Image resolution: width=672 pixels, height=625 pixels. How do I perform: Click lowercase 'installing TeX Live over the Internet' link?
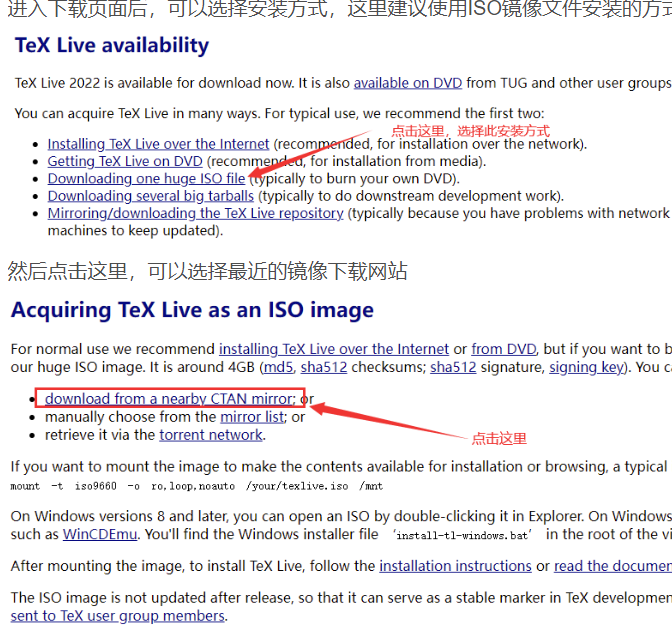(x=334, y=349)
